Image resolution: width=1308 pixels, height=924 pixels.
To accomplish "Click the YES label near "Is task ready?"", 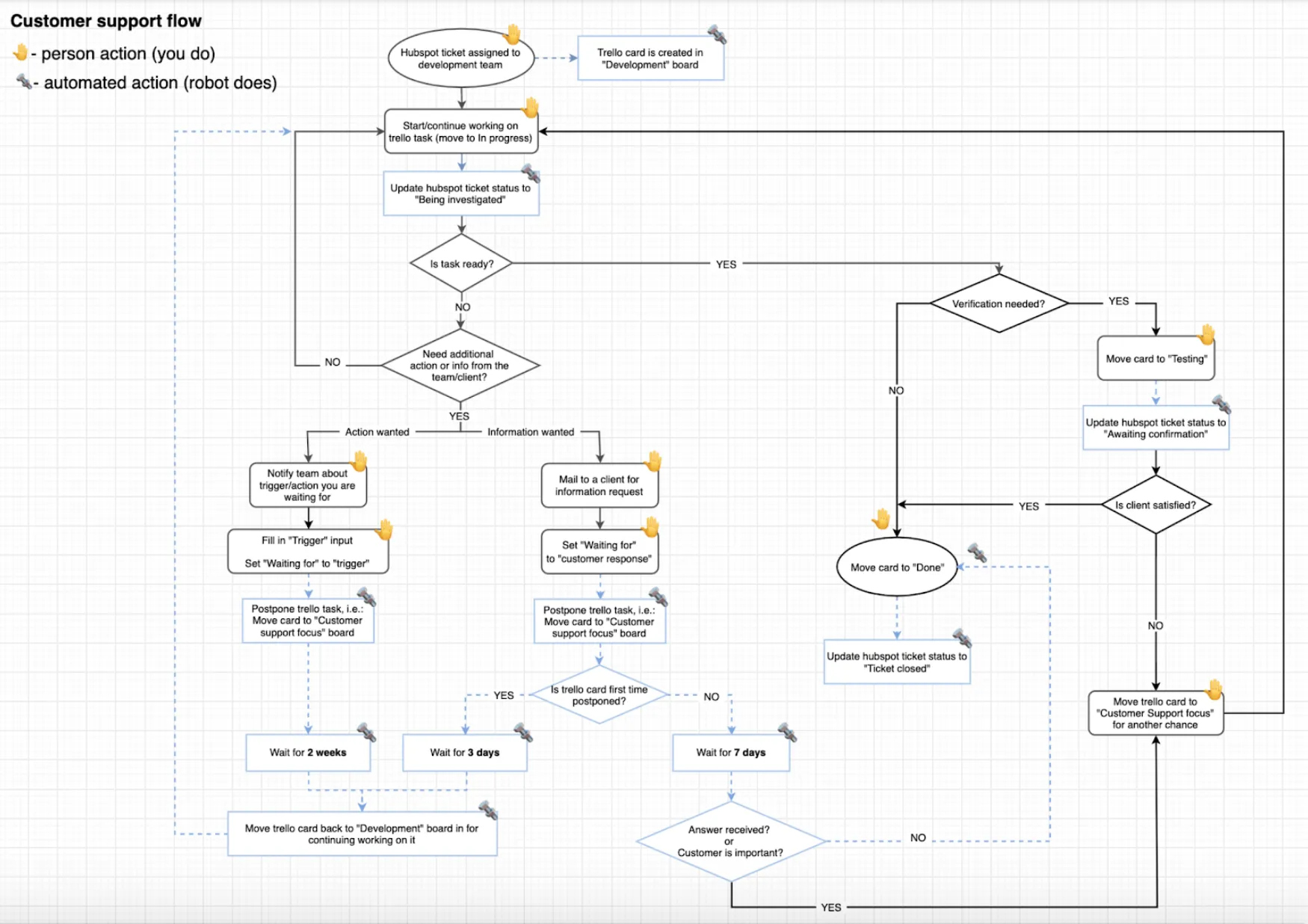I will pyautogui.click(x=726, y=265).
